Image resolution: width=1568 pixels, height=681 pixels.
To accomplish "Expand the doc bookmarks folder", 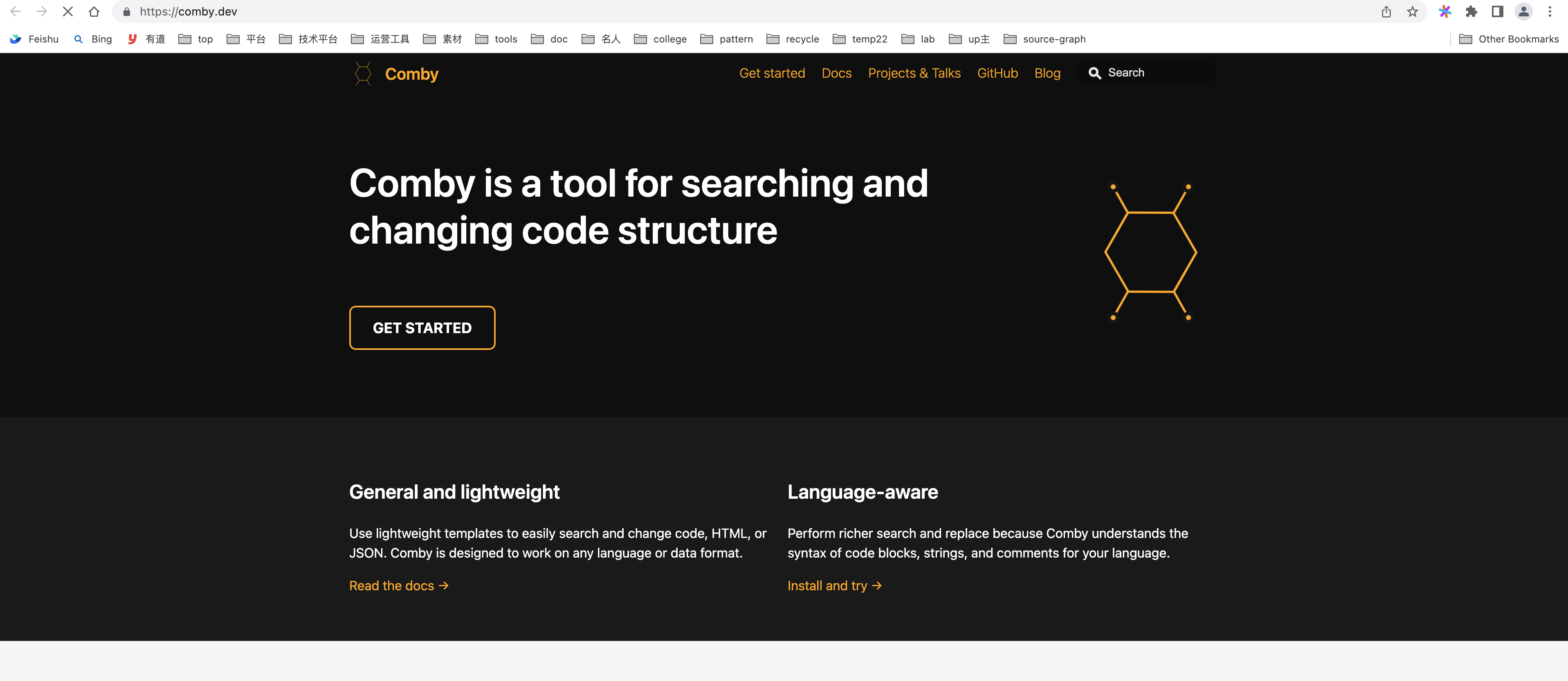I will pyautogui.click(x=549, y=39).
